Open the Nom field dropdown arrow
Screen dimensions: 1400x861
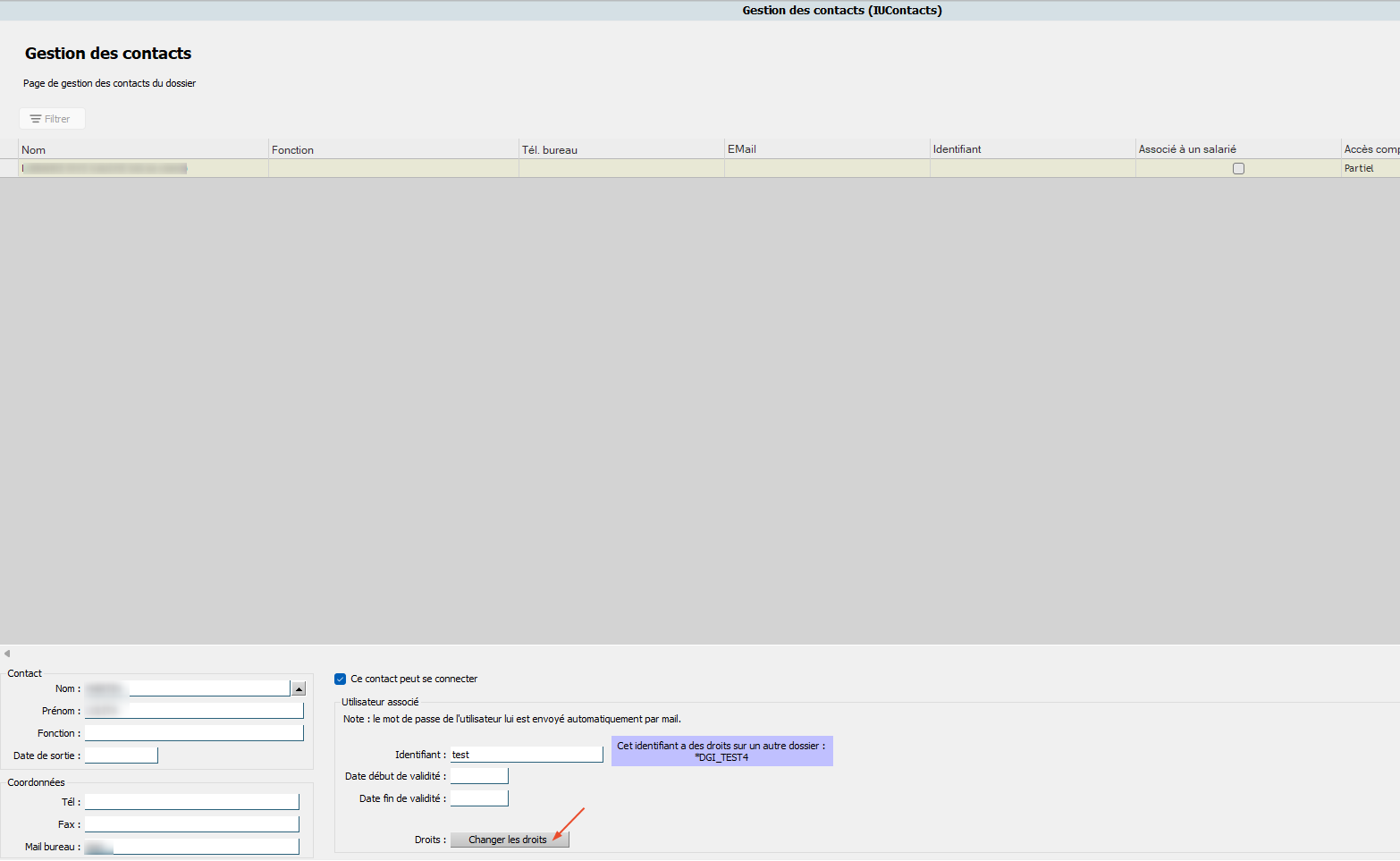pos(299,688)
